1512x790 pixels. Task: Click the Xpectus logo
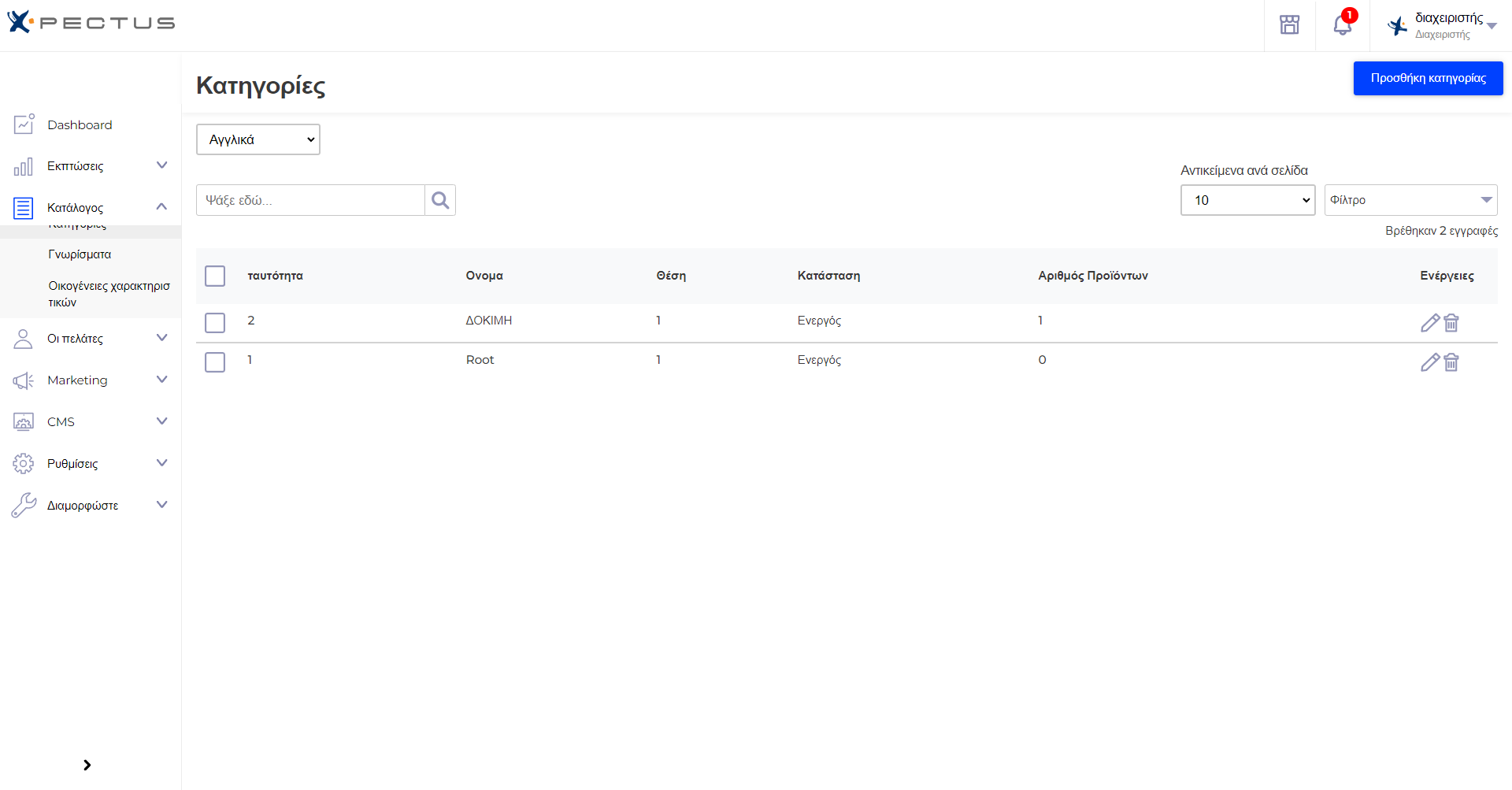click(x=91, y=22)
